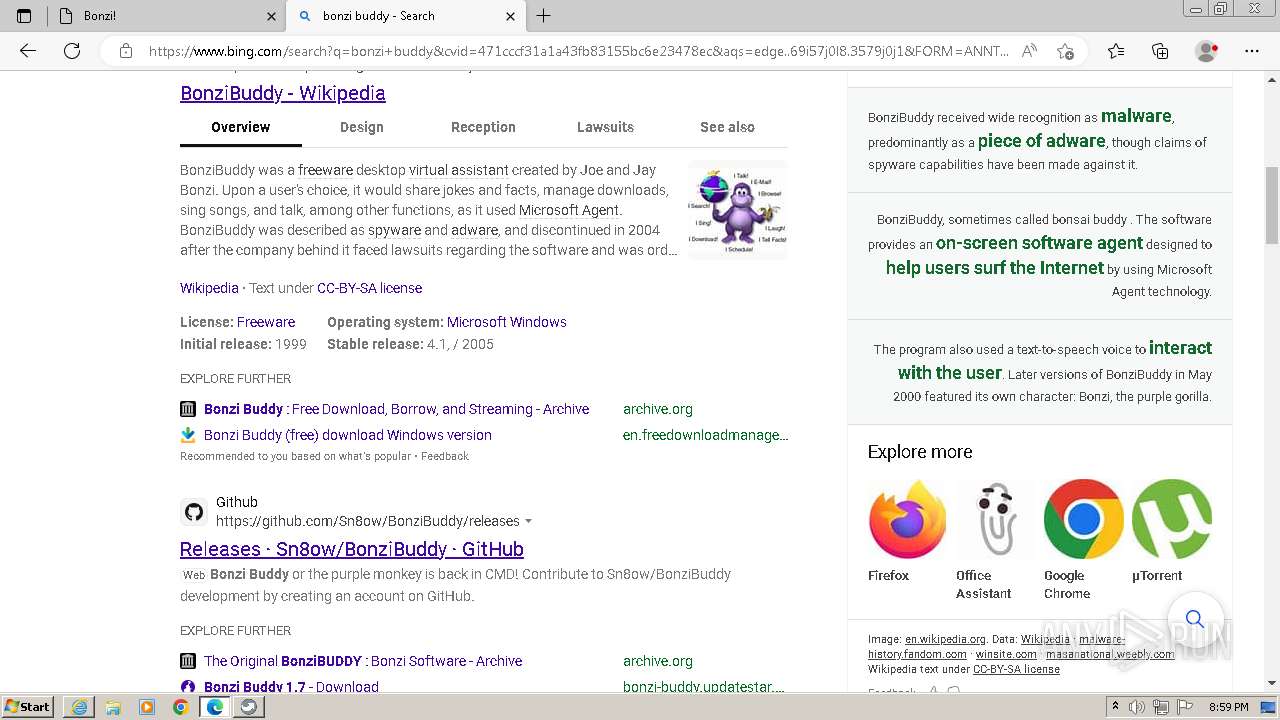
Task: Click the page vertical scrollbar thumb
Action: coord(1272,205)
